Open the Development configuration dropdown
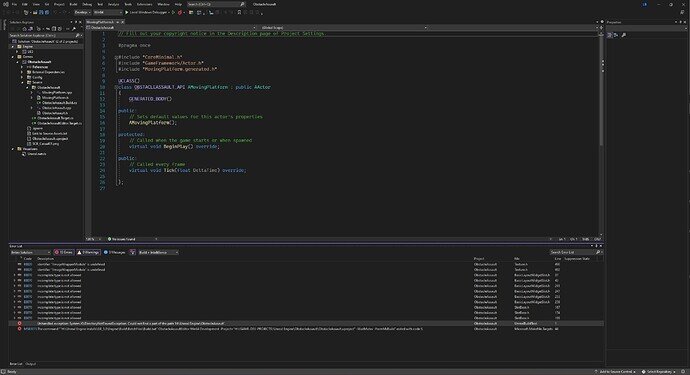Image resolution: width=690 pixels, height=375 pixels. pyautogui.click(x=82, y=12)
